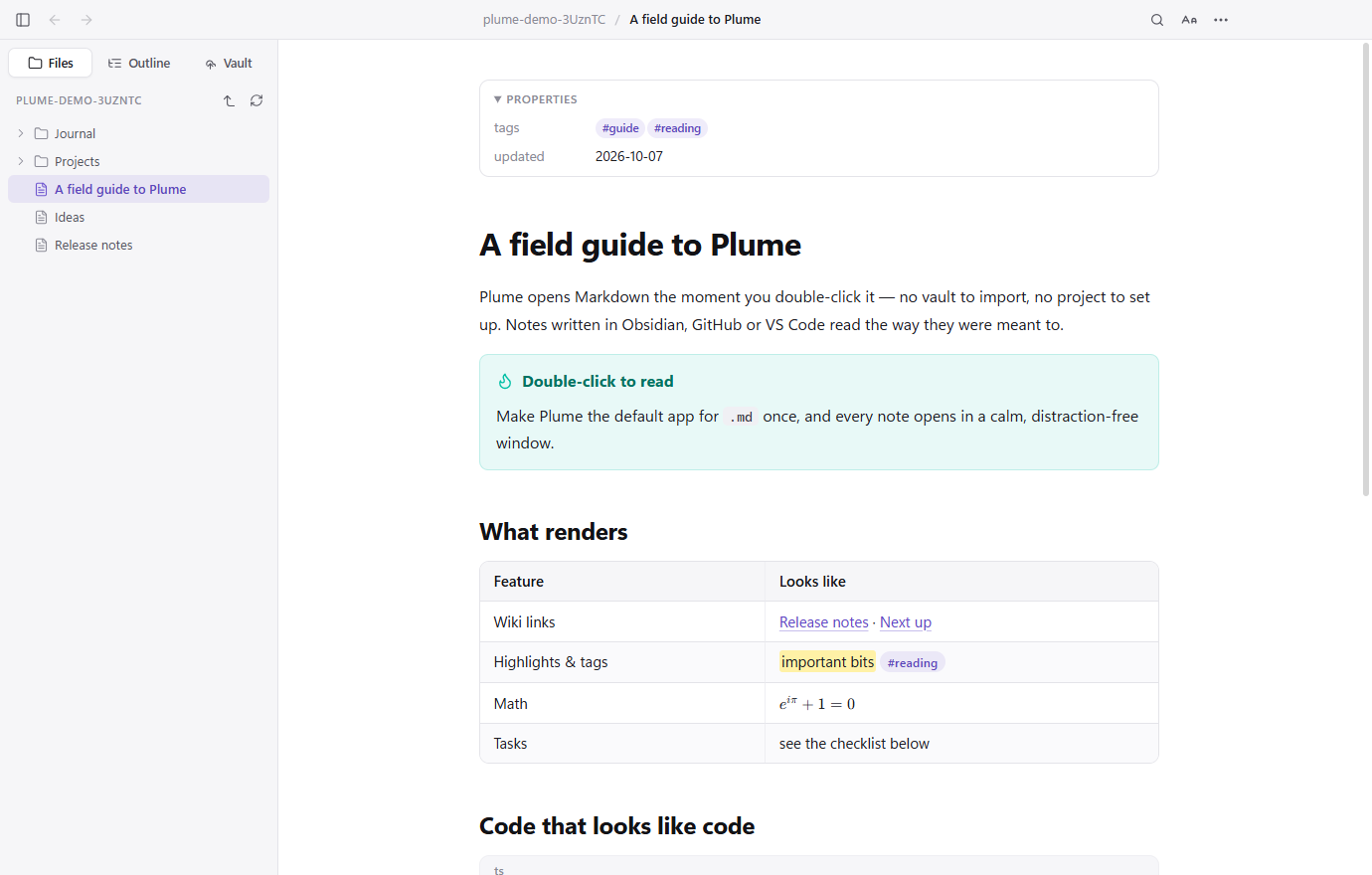Click plume-demo-3UznTC breadcrumb
Image resolution: width=1372 pixels, height=875 pixels.
[544, 20]
